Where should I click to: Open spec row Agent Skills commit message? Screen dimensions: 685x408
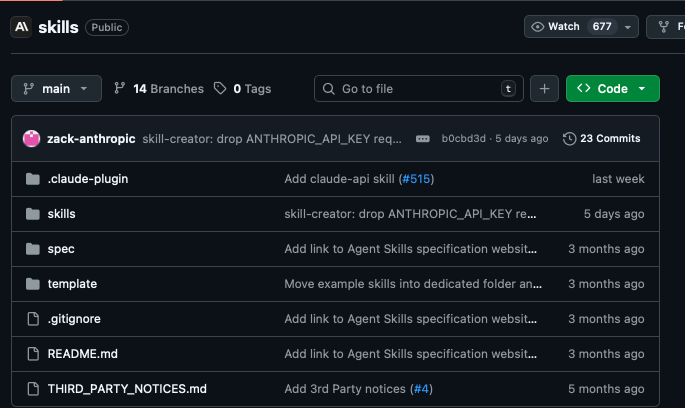point(411,249)
